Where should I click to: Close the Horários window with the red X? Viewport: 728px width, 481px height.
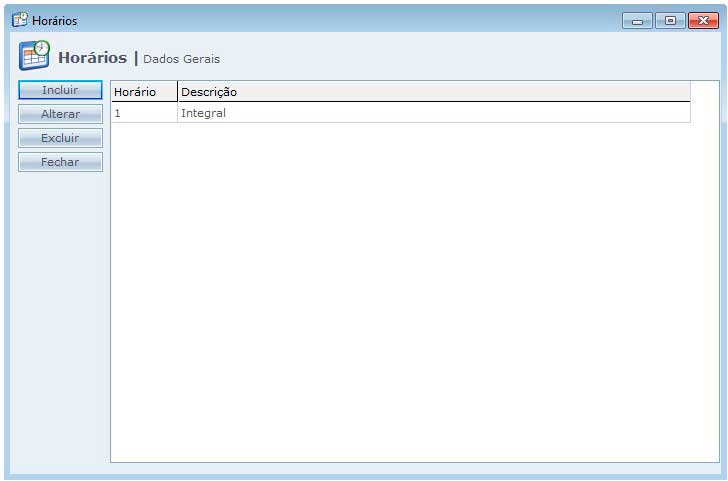tap(702, 20)
